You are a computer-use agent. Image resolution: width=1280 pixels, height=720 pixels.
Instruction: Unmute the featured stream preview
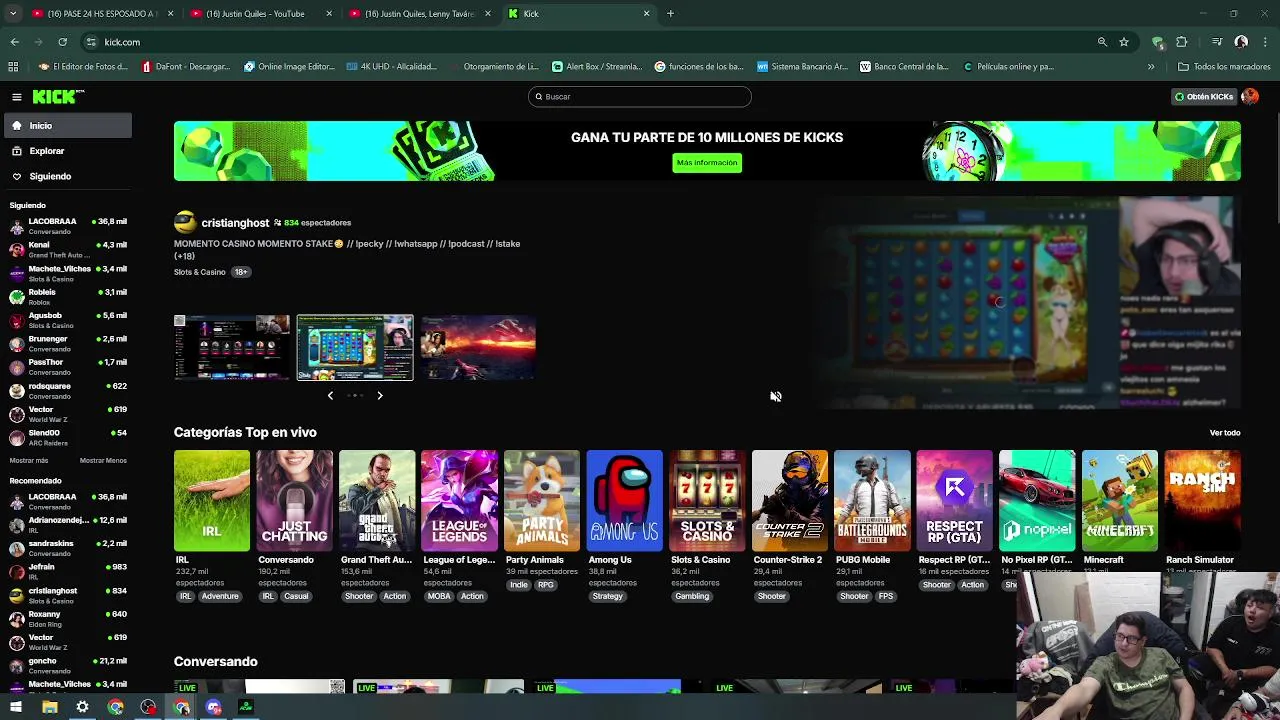click(776, 397)
